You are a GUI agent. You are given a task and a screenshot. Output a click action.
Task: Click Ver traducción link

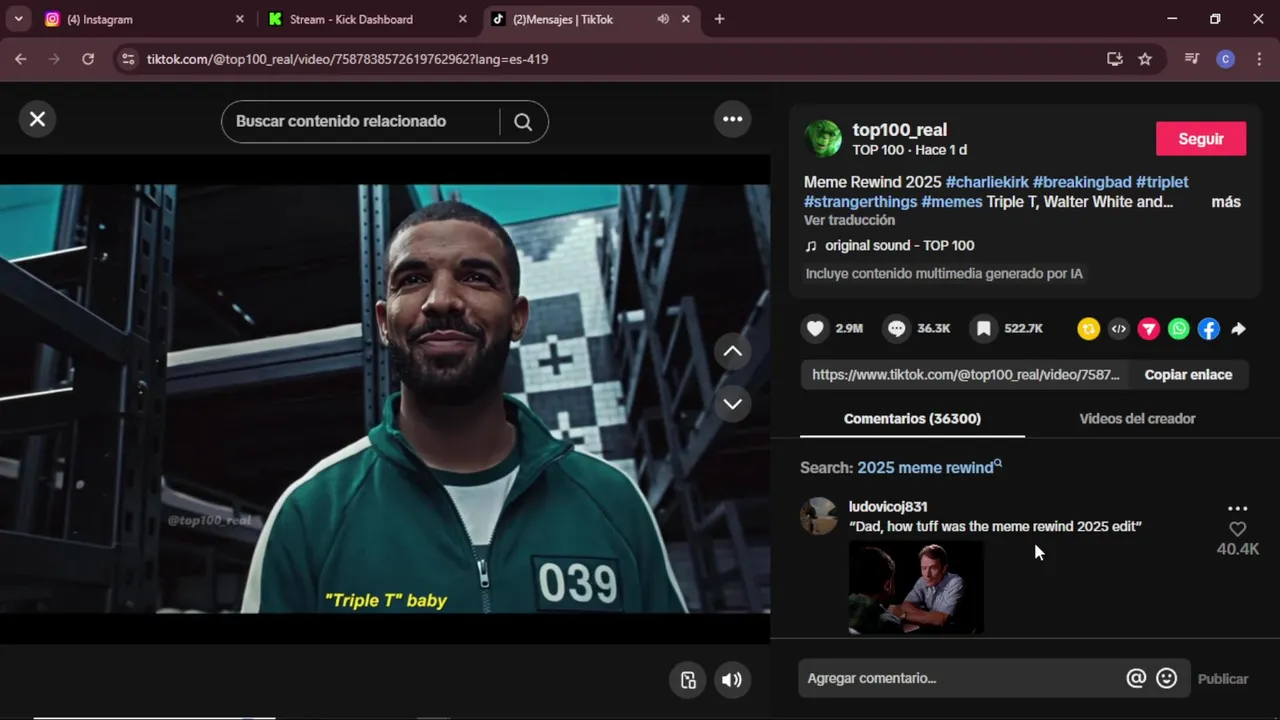point(849,220)
